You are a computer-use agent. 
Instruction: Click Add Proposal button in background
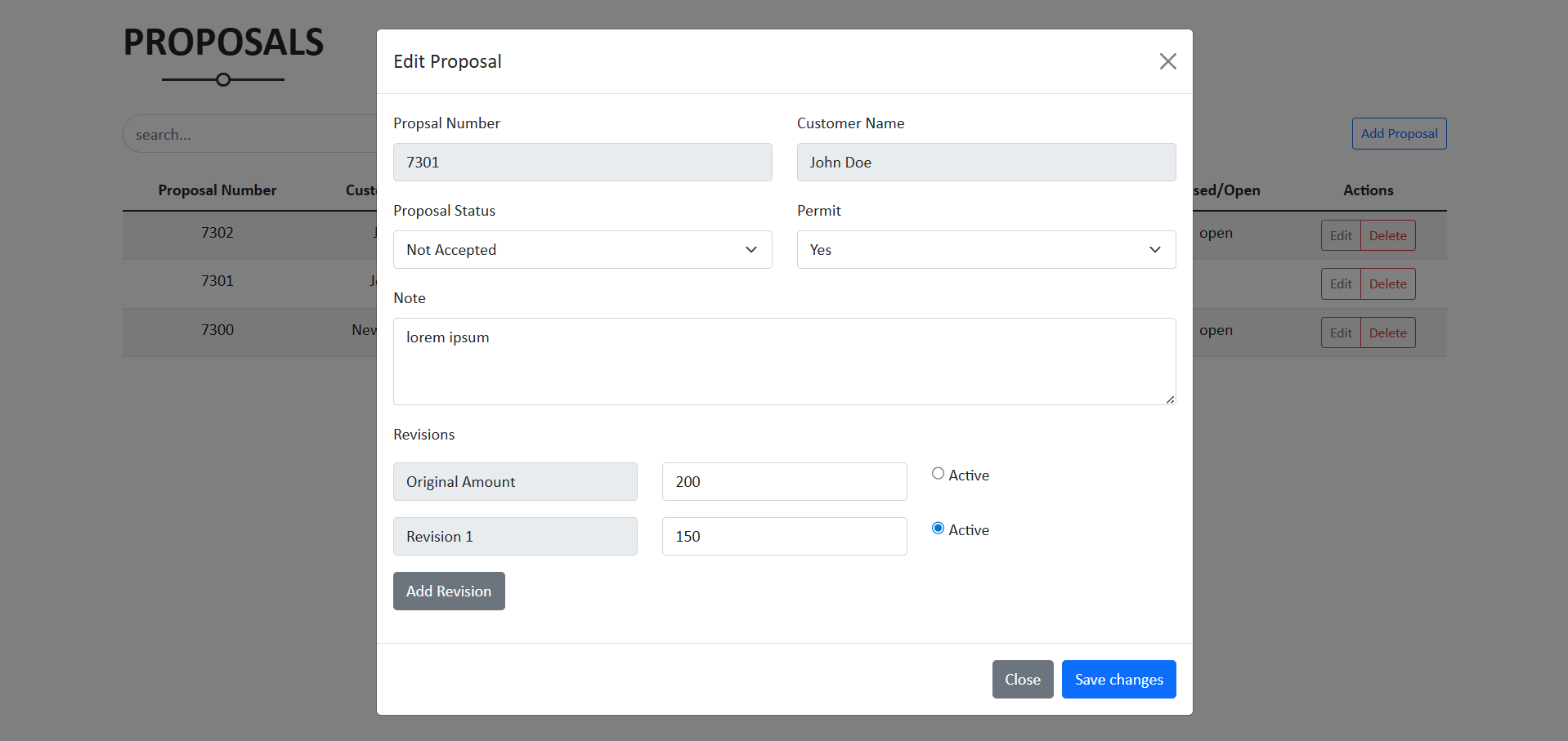point(1399,134)
